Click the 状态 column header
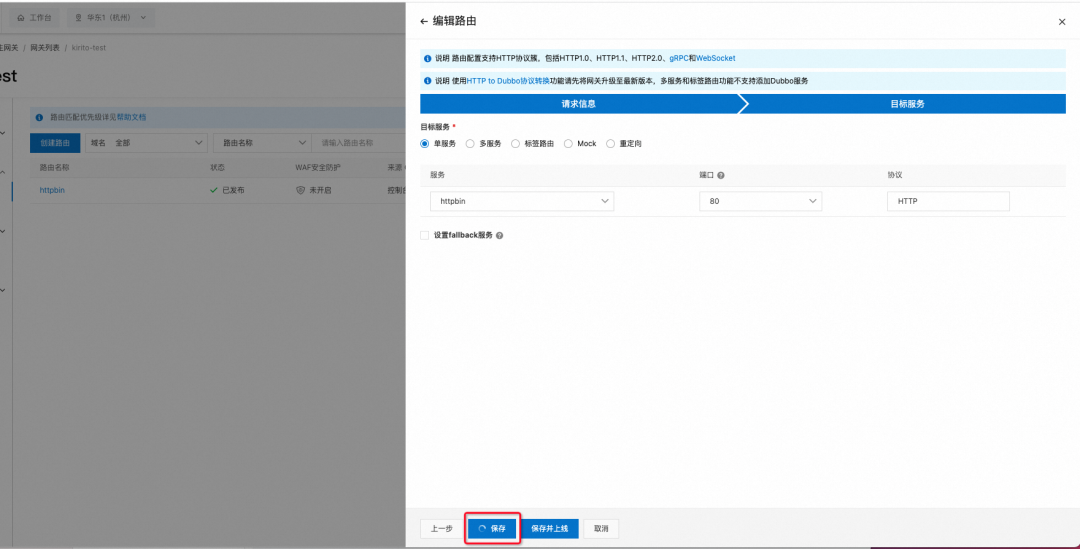 [x=218, y=167]
